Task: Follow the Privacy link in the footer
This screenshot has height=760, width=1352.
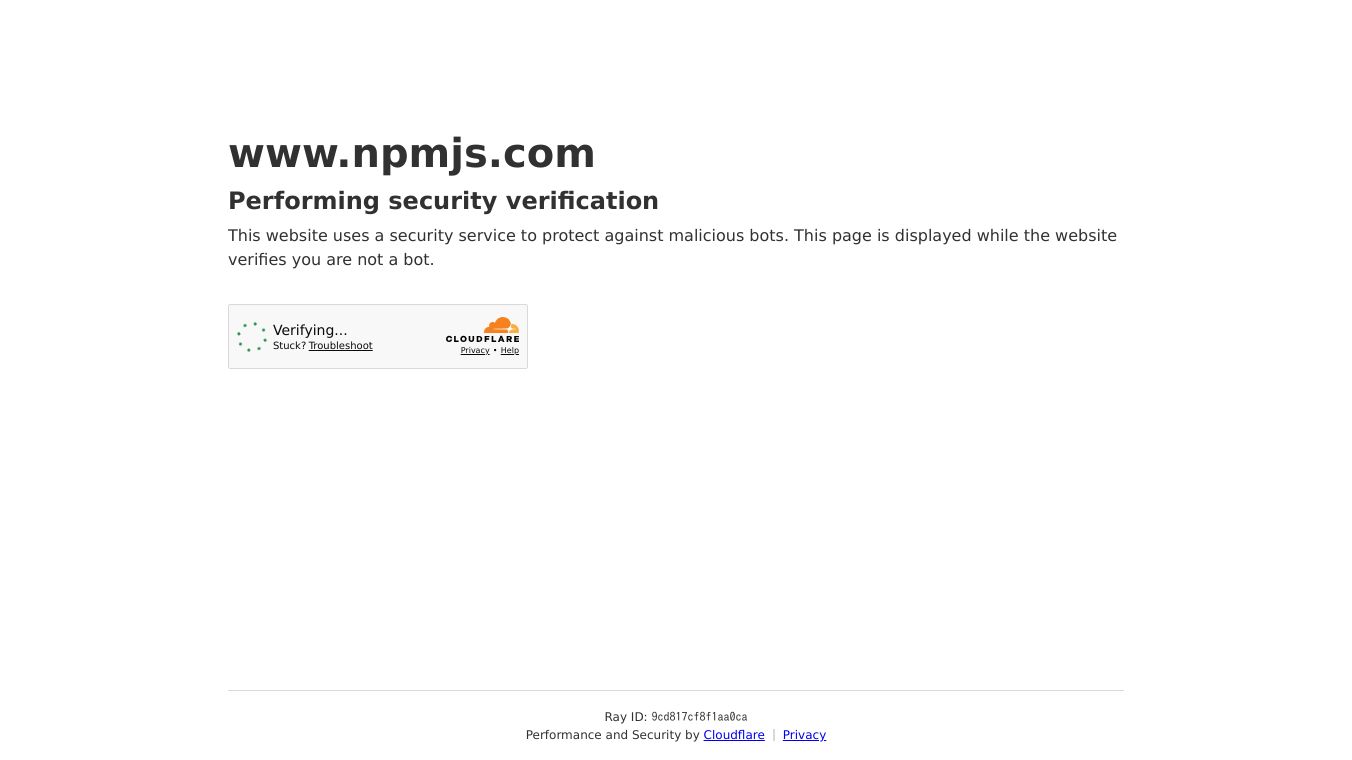Action: coord(804,735)
